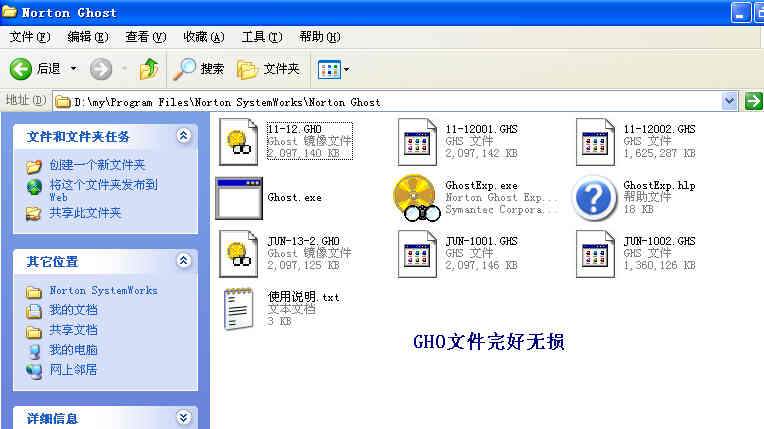Select the 11-12.GHO Ghost image icon
The width and height of the screenshot is (764, 429).
tap(238, 142)
